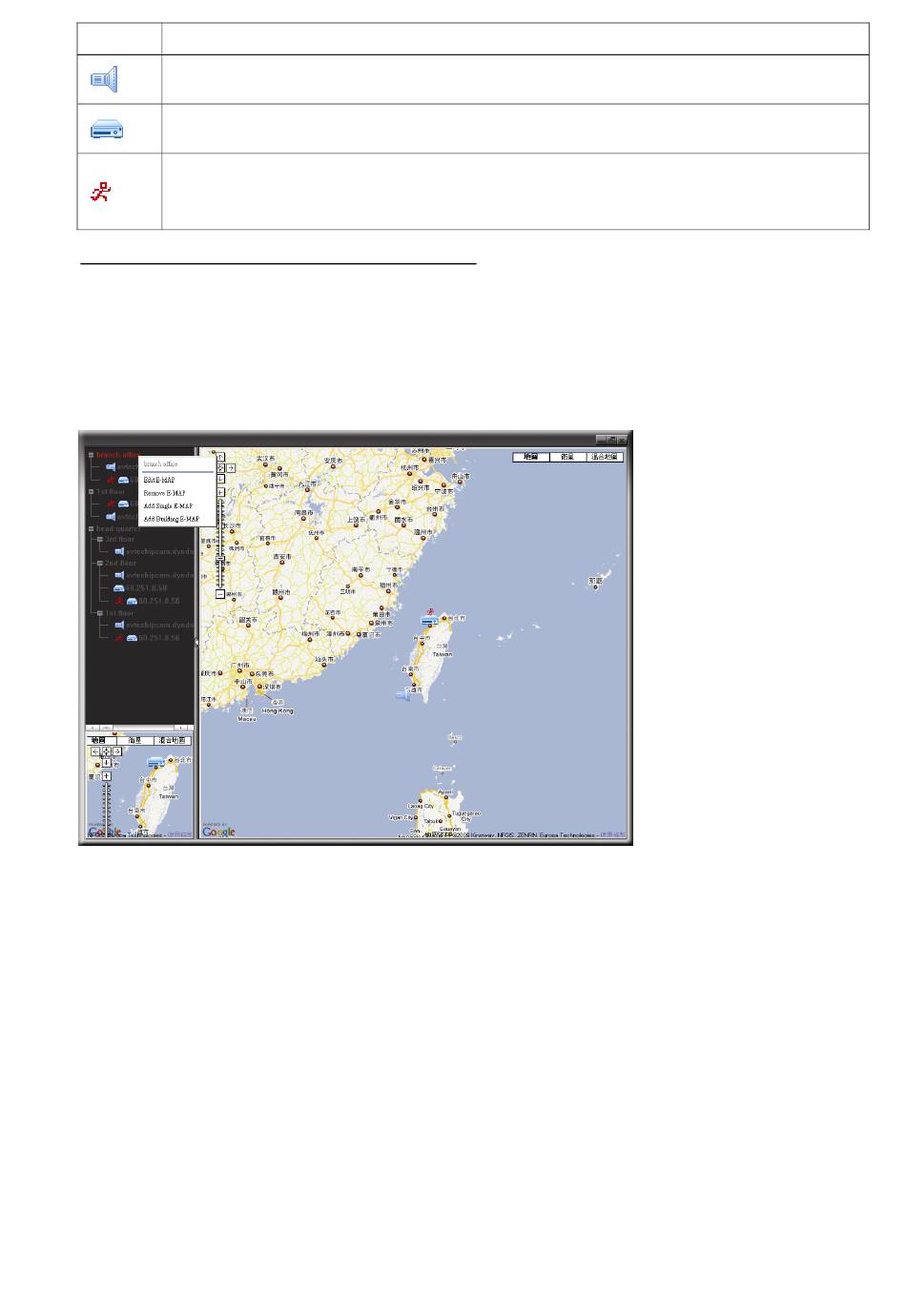Minimize the E-MAP window

click(x=601, y=439)
